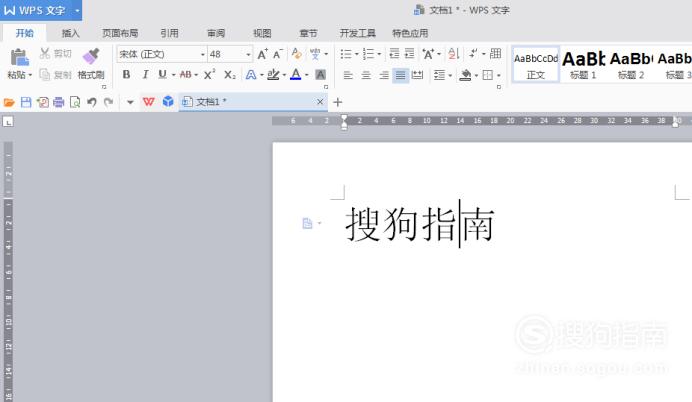Open the 视图 (View) tab
692x402 pixels.
(x=262, y=33)
